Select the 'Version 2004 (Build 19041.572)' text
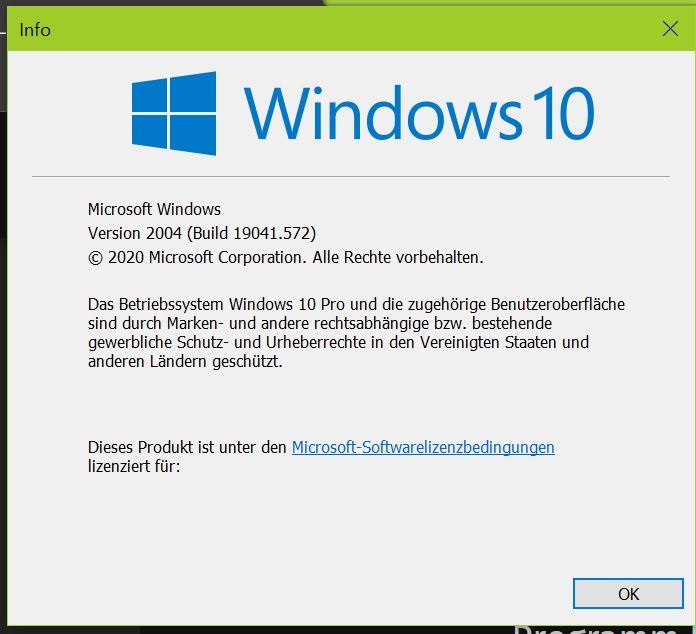696x634 pixels. [202, 233]
